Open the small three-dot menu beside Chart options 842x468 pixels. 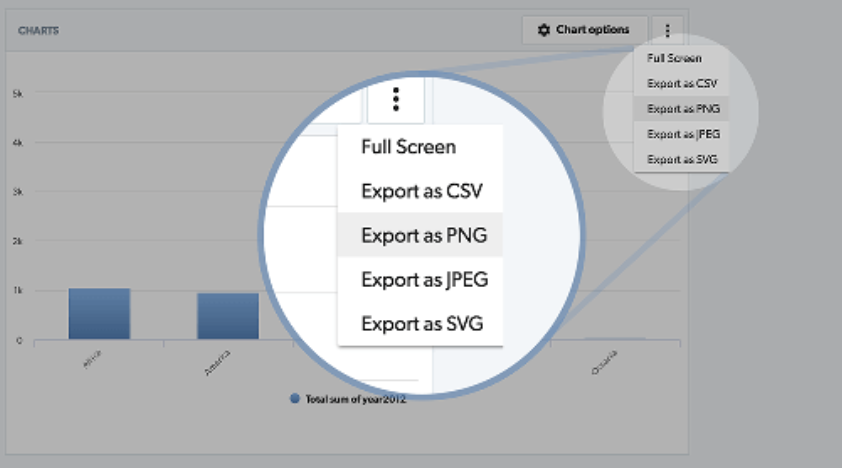coord(667,30)
